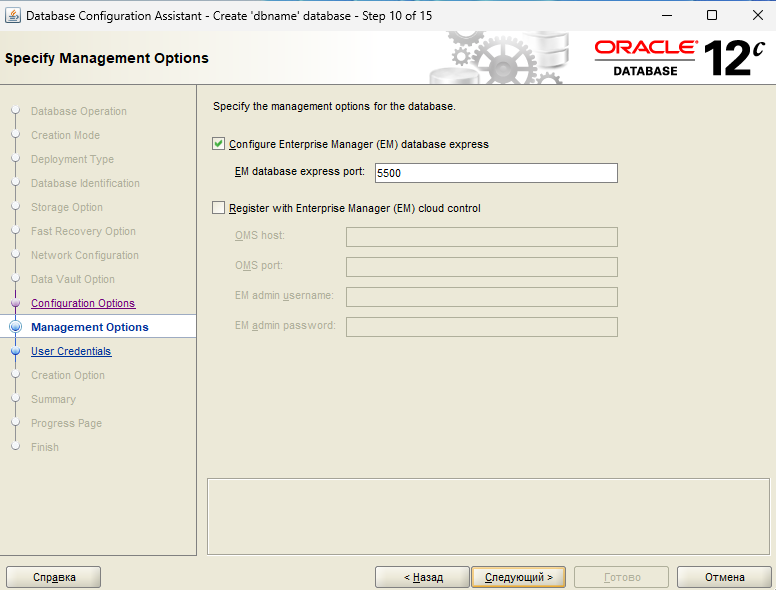Screen dimensions: 776x590
Task: Click the Configuration Options step bullet icon
Action: [15, 302]
